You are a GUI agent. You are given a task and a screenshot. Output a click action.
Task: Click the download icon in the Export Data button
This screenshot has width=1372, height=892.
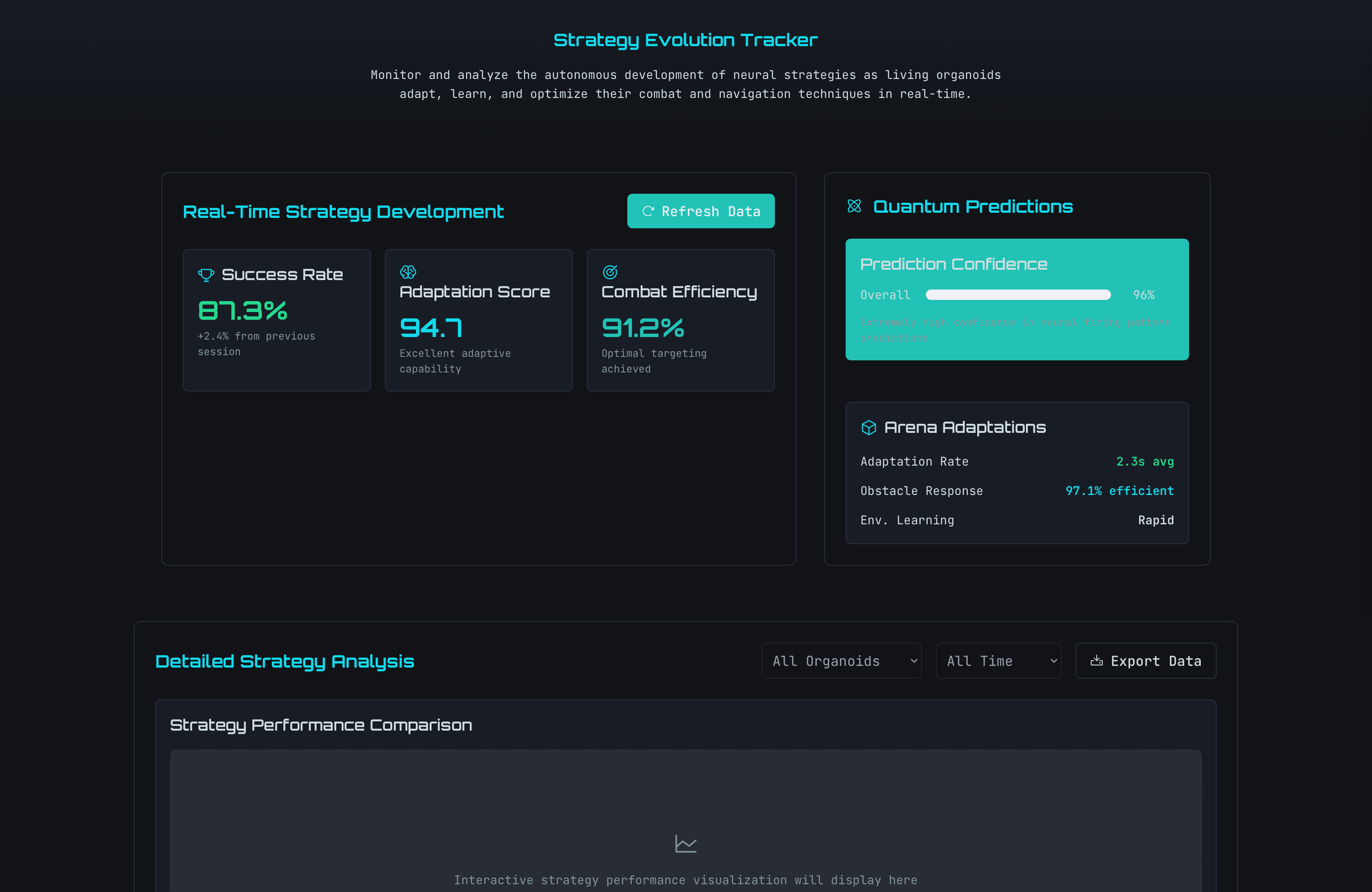coord(1096,661)
